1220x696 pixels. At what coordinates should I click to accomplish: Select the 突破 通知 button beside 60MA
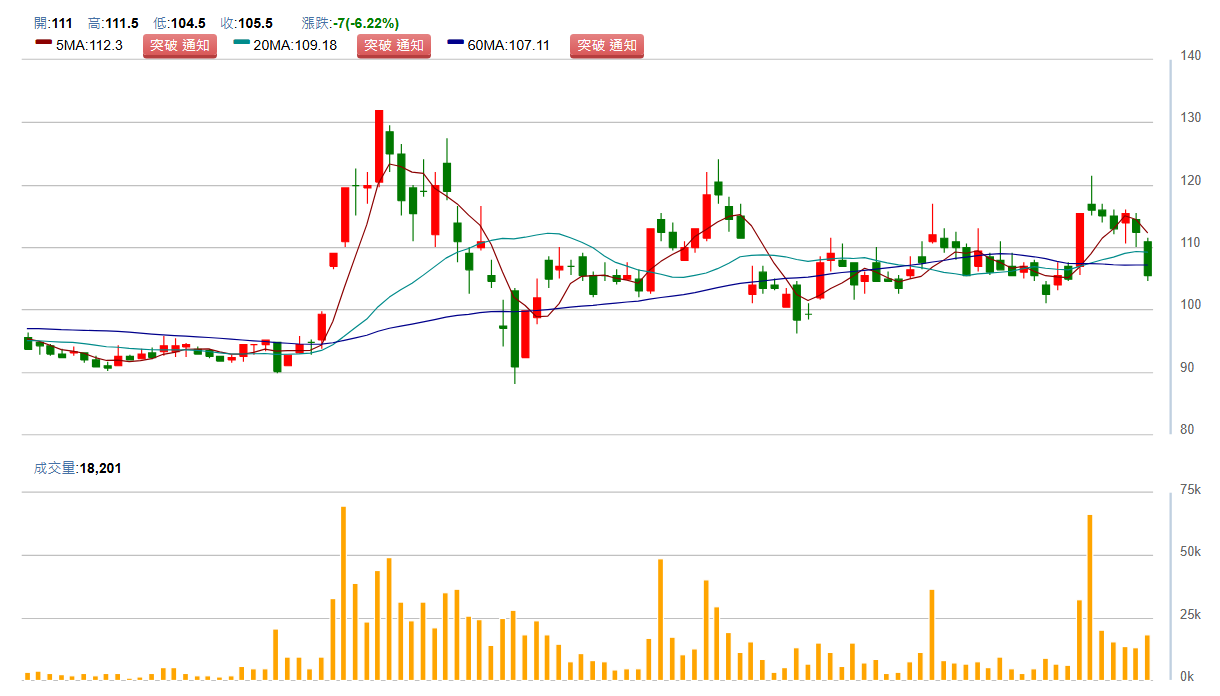pos(607,45)
